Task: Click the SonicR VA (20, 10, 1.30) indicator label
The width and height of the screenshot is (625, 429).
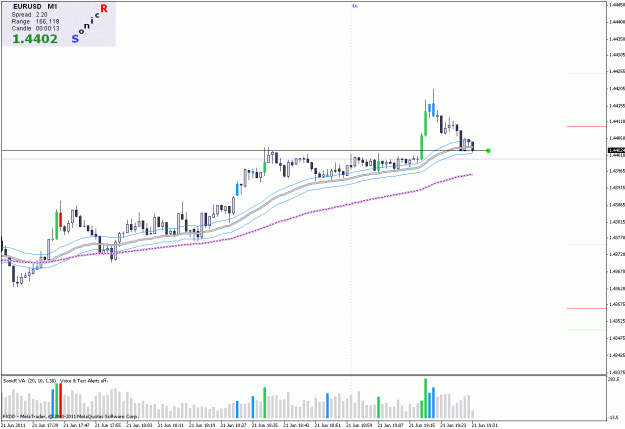Action: (30, 381)
